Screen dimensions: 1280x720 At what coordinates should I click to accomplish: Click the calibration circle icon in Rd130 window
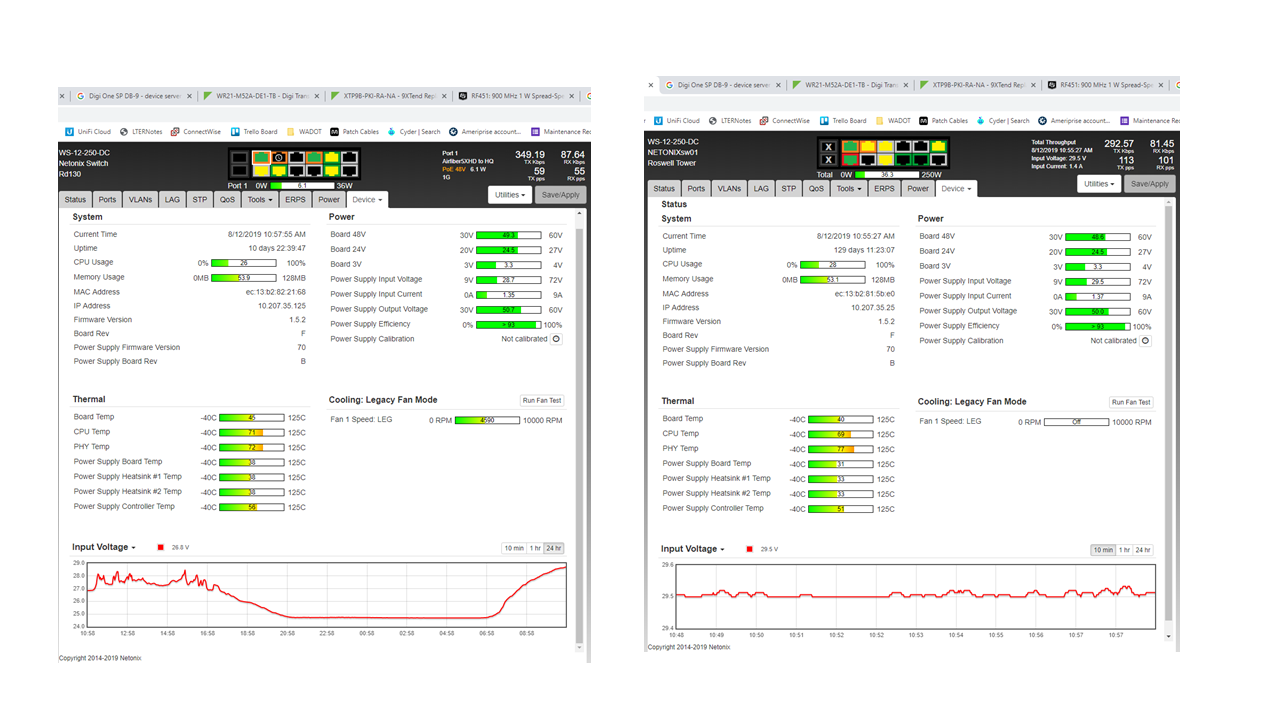557,339
